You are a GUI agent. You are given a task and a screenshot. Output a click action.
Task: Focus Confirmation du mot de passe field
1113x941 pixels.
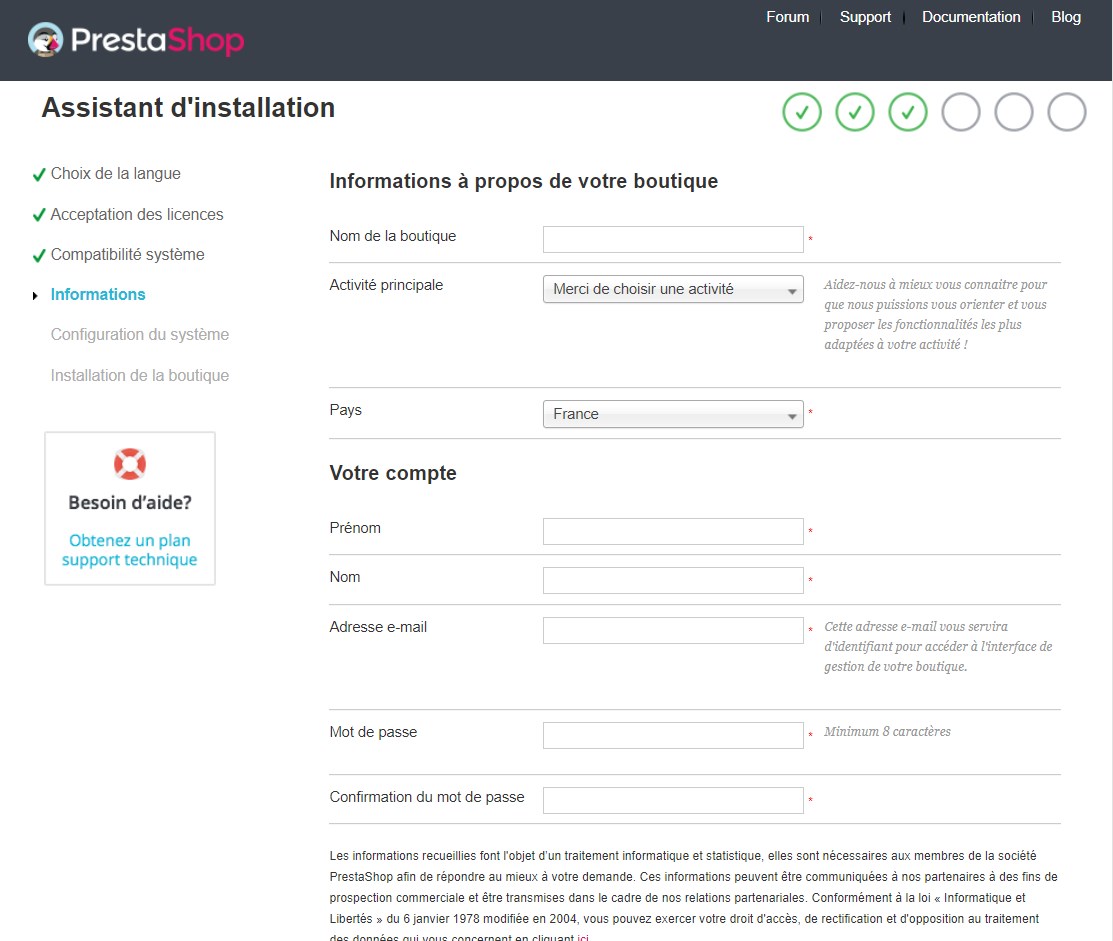tap(673, 800)
